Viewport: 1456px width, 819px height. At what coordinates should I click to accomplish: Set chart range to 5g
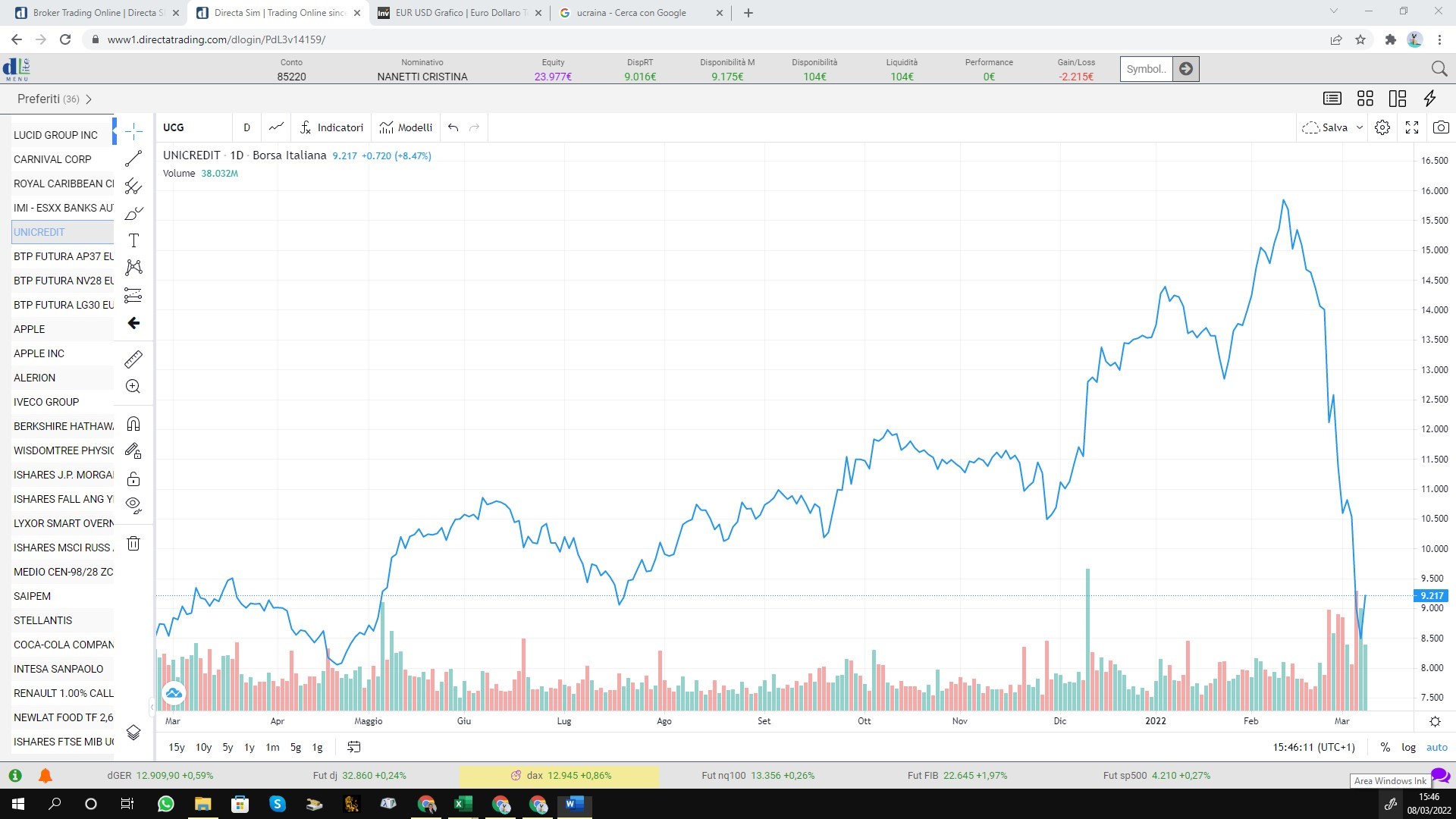(296, 747)
